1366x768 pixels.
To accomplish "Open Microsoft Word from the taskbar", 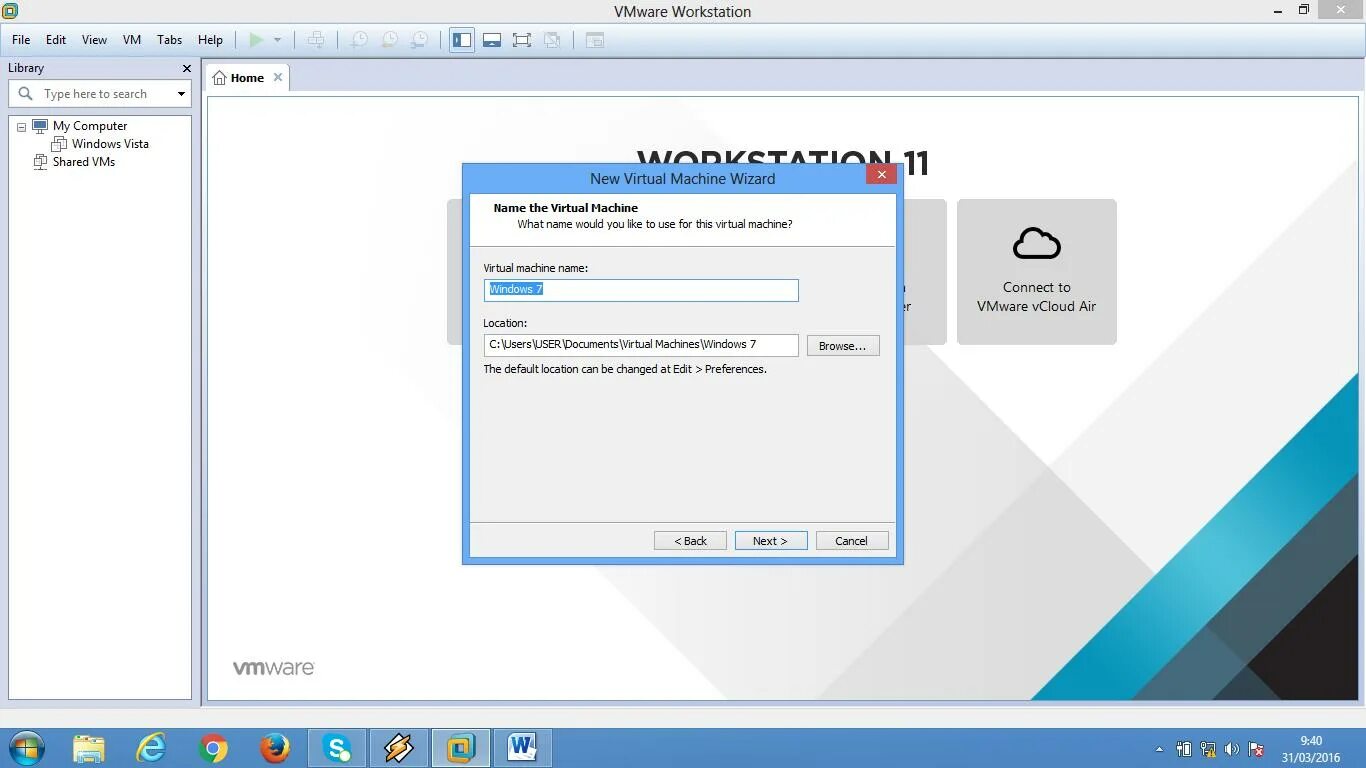I will (522, 748).
